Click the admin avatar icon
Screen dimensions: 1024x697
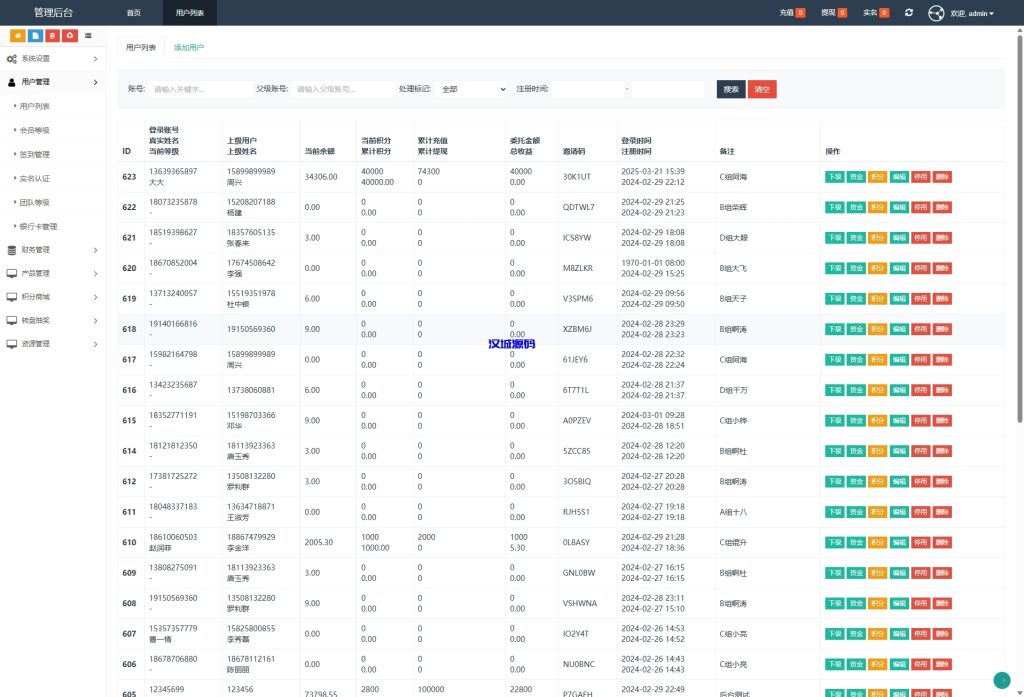coord(936,13)
